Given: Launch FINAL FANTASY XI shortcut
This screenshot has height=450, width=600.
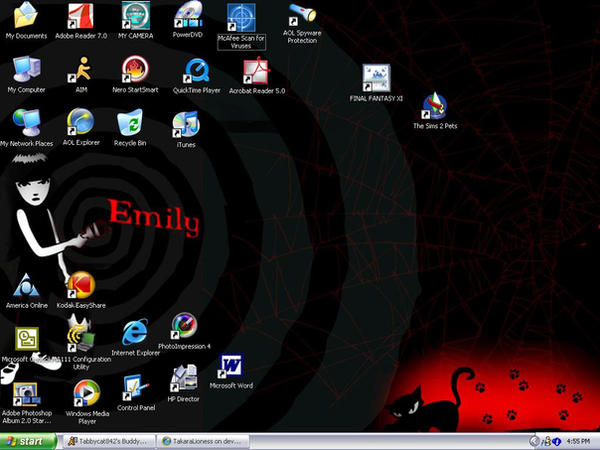Looking at the screenshot, I should [x=376, y=78].
